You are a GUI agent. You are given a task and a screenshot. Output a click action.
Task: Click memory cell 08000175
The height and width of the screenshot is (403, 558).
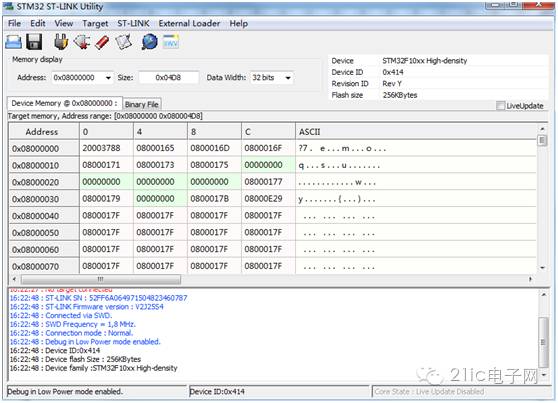pyautogui.click(x=214, y=165)
